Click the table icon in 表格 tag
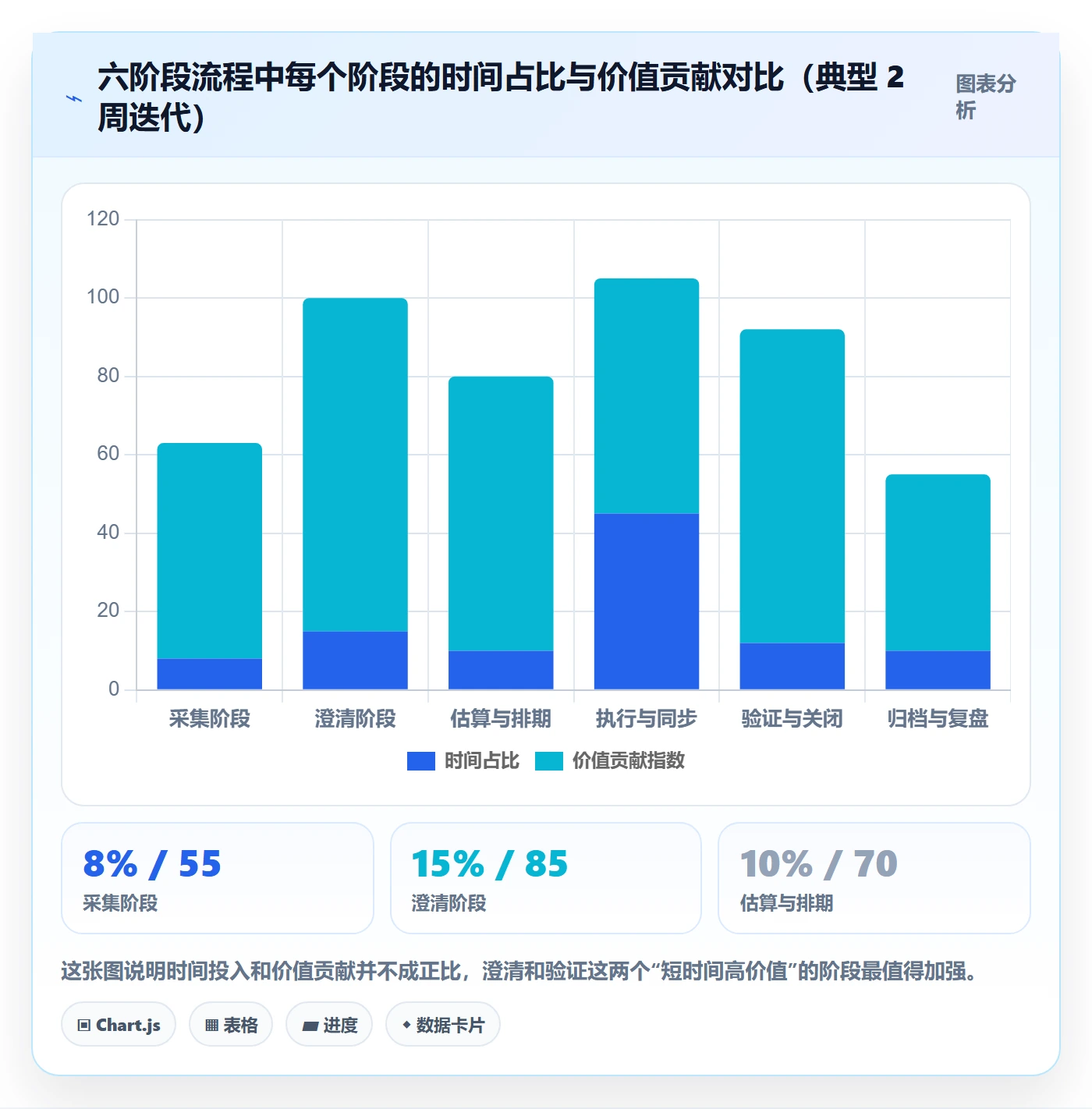1092x1109 pixels. tap(211, 1026)
